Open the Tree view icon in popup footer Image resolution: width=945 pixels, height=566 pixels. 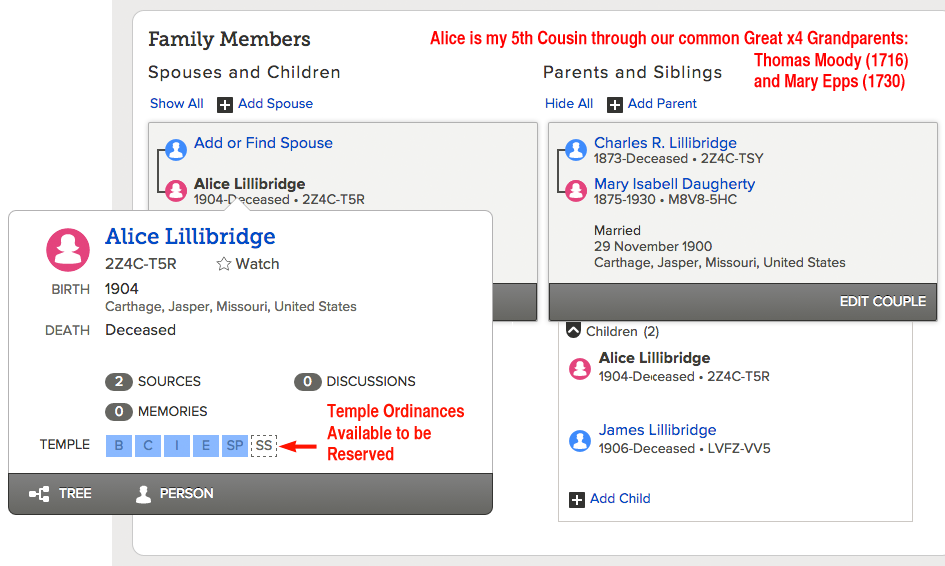(x=39, y=494)
